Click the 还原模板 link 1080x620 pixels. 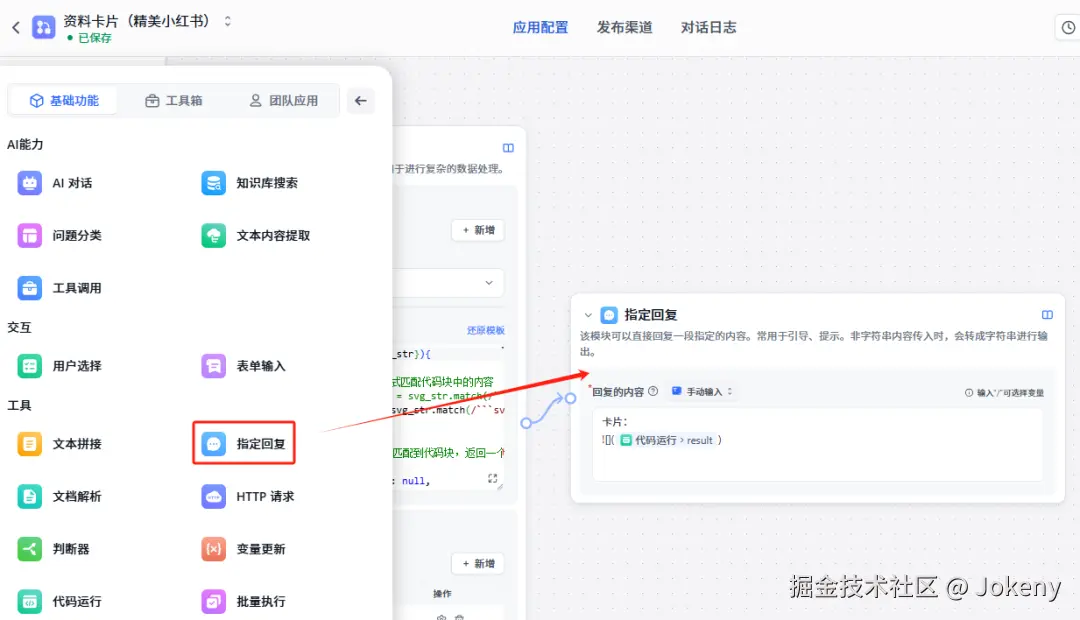[x=486, y=331]
